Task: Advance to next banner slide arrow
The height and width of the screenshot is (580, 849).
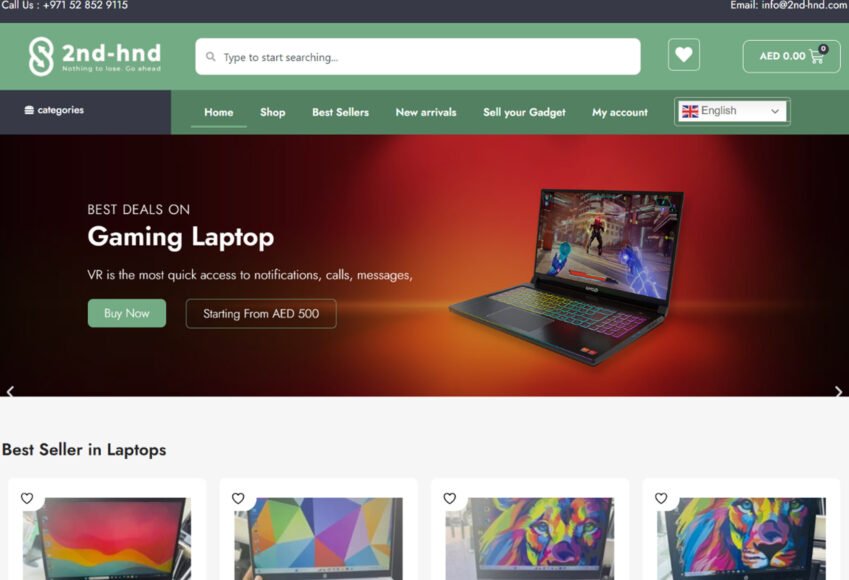Action: pos(838,391)
